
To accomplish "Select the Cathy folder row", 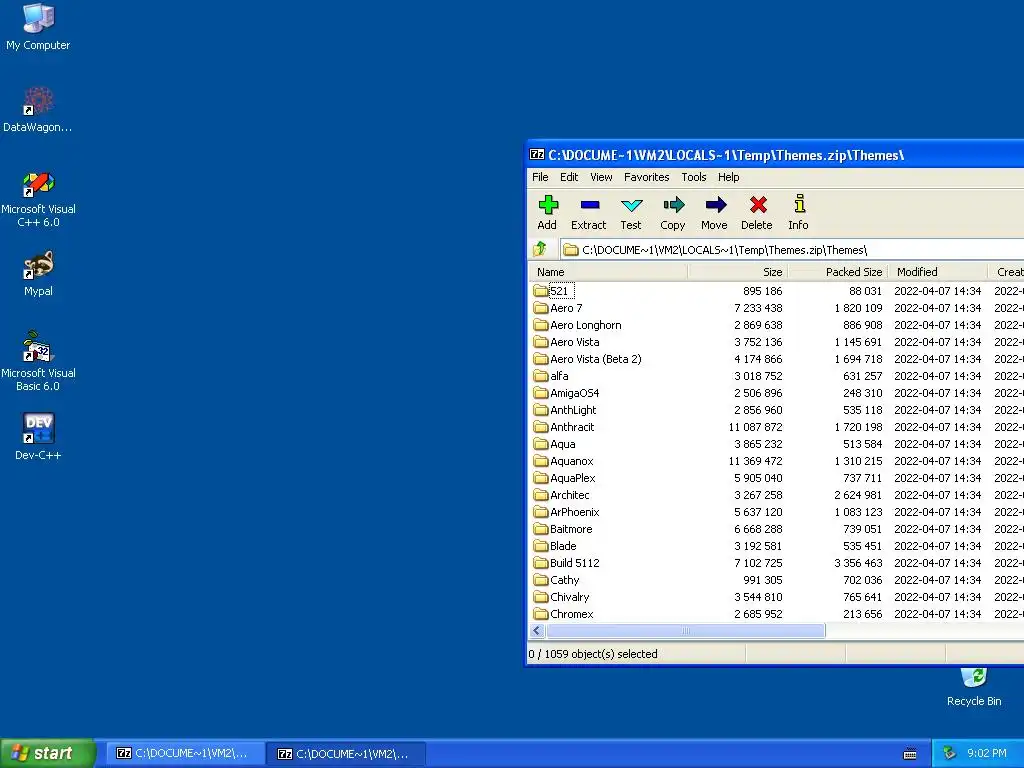I will [x=776, y=580].
